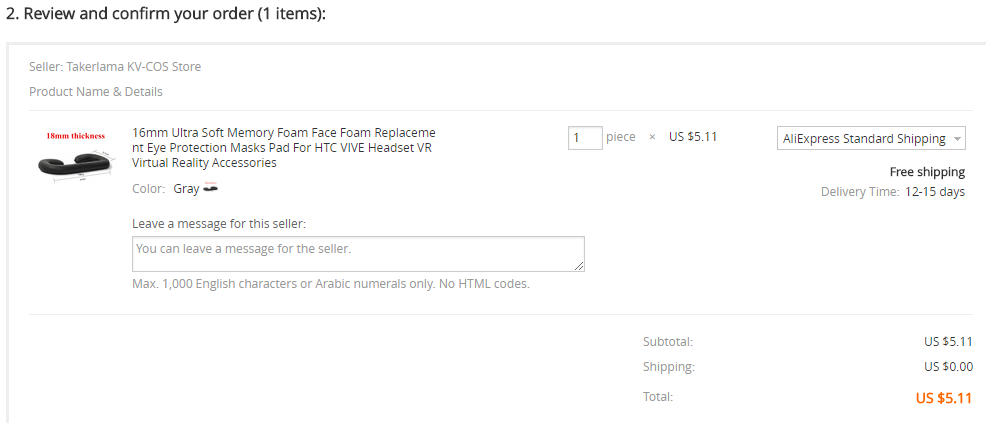Click the US $5.11 unit price
Image resolution: width=986 pixels, height=423 pixels.
tap(693, 137)
